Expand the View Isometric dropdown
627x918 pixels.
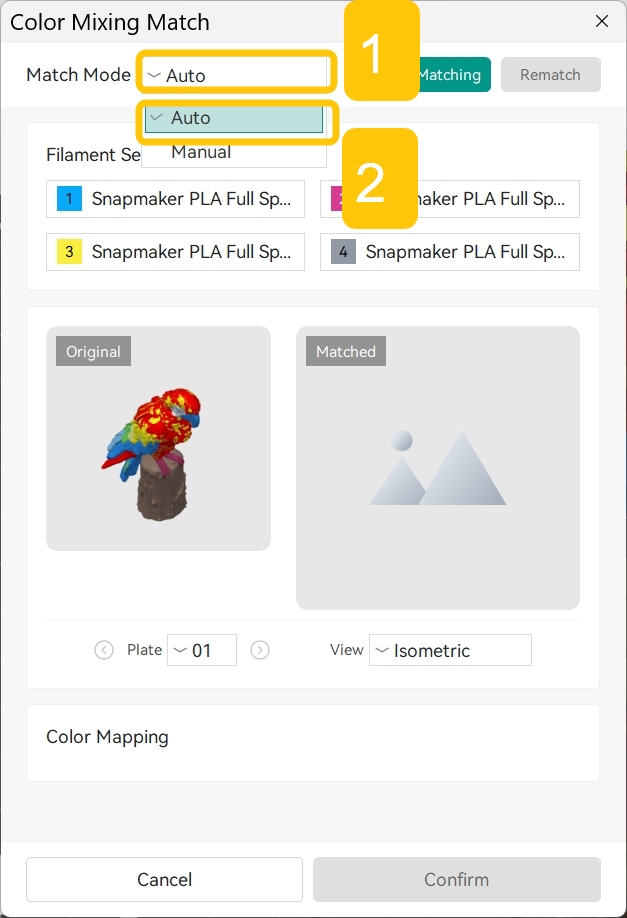point(450,650)
